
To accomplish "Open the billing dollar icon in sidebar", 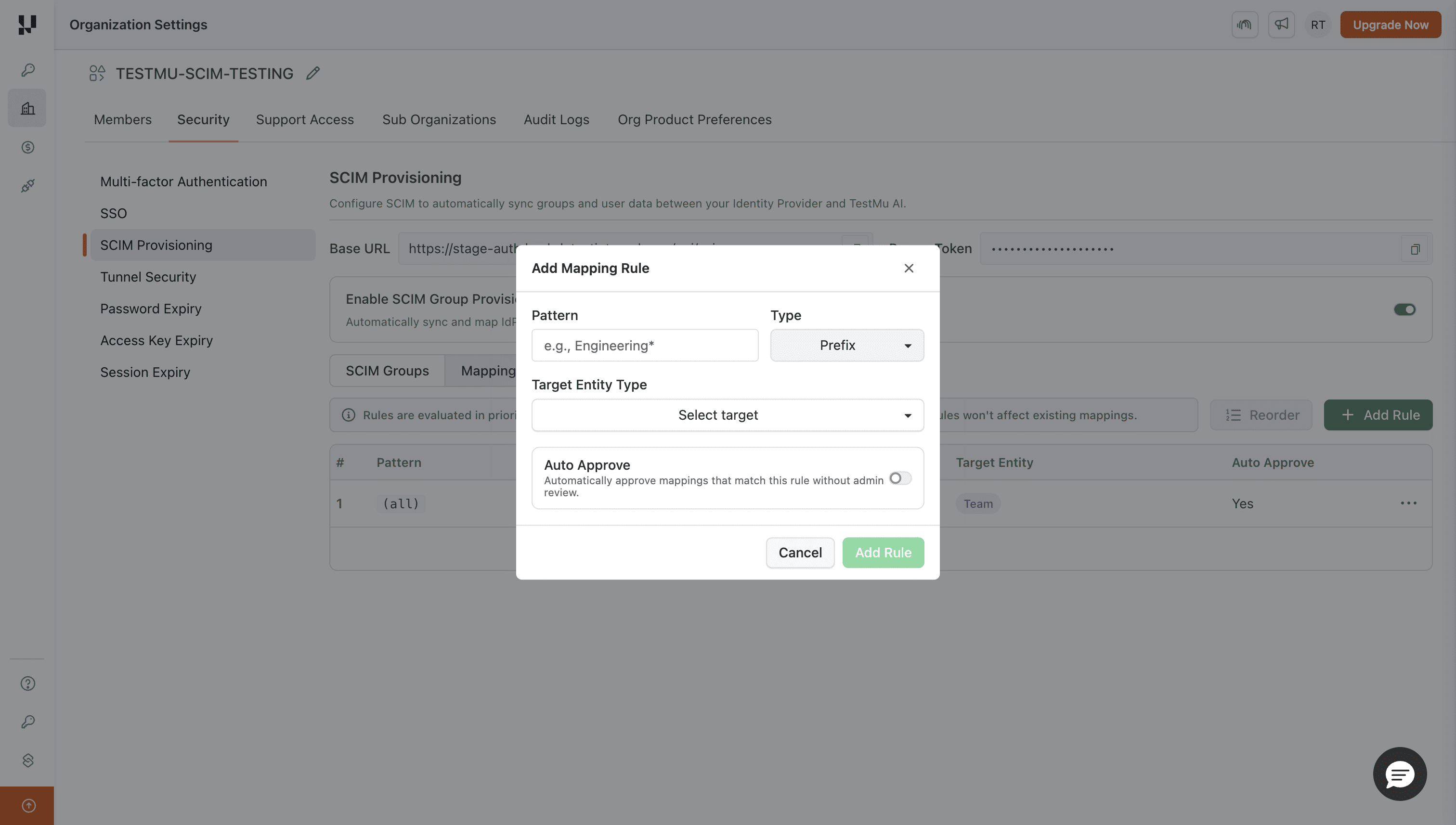I will coord(27,147).
